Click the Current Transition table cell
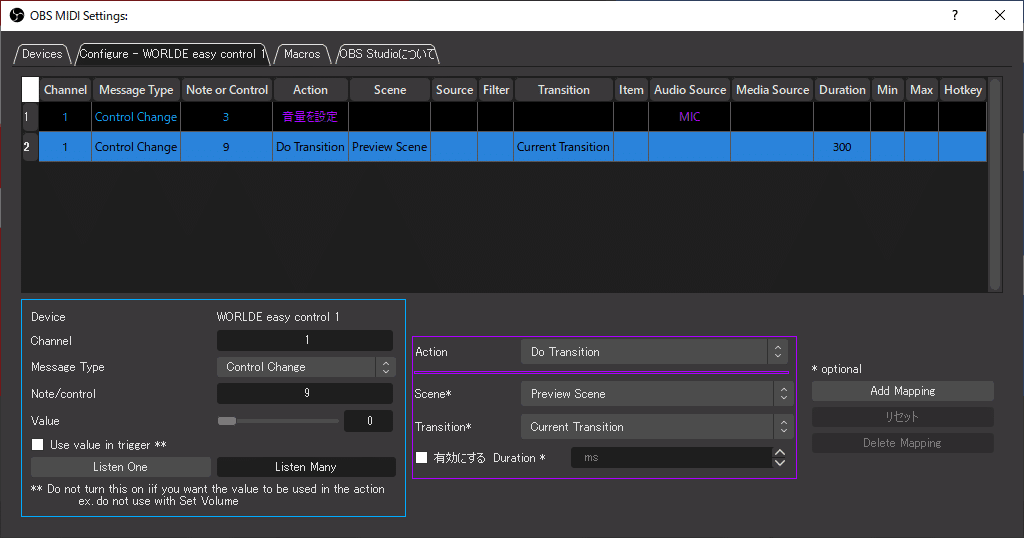Viewport: 1024px width, 538px height. point(564,147)
